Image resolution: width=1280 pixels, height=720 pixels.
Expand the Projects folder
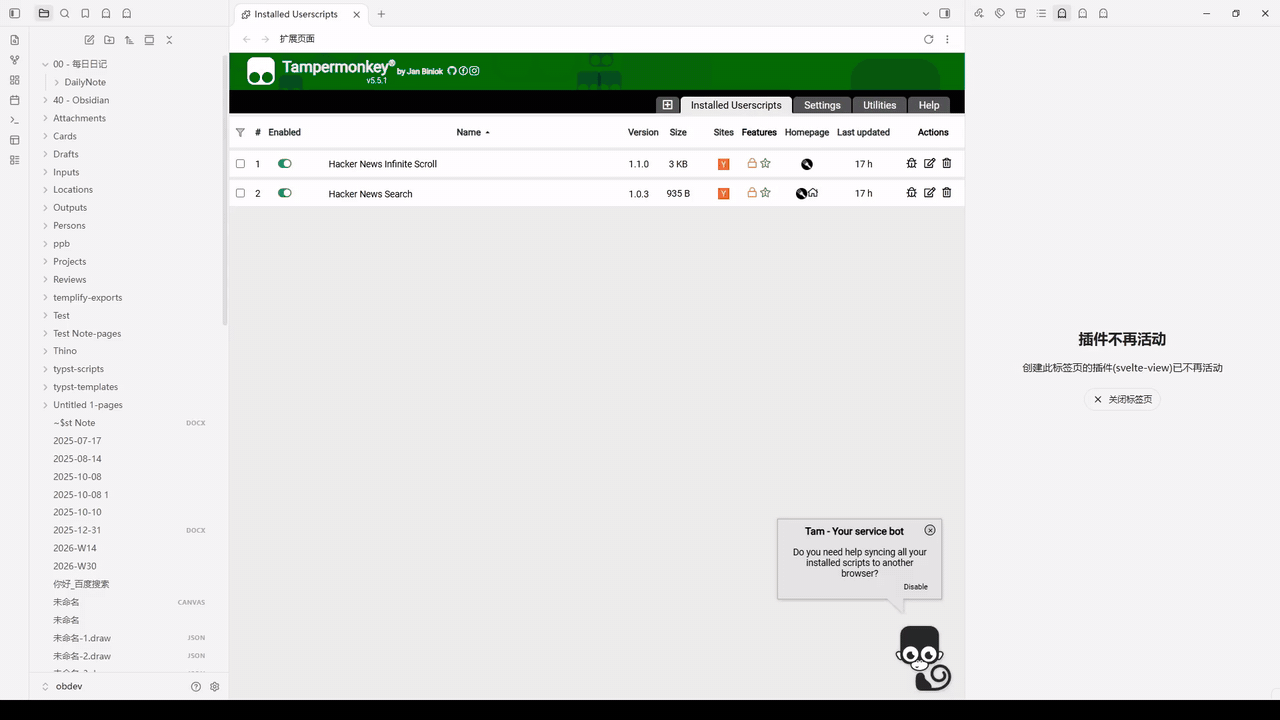[x=45, y=261]
